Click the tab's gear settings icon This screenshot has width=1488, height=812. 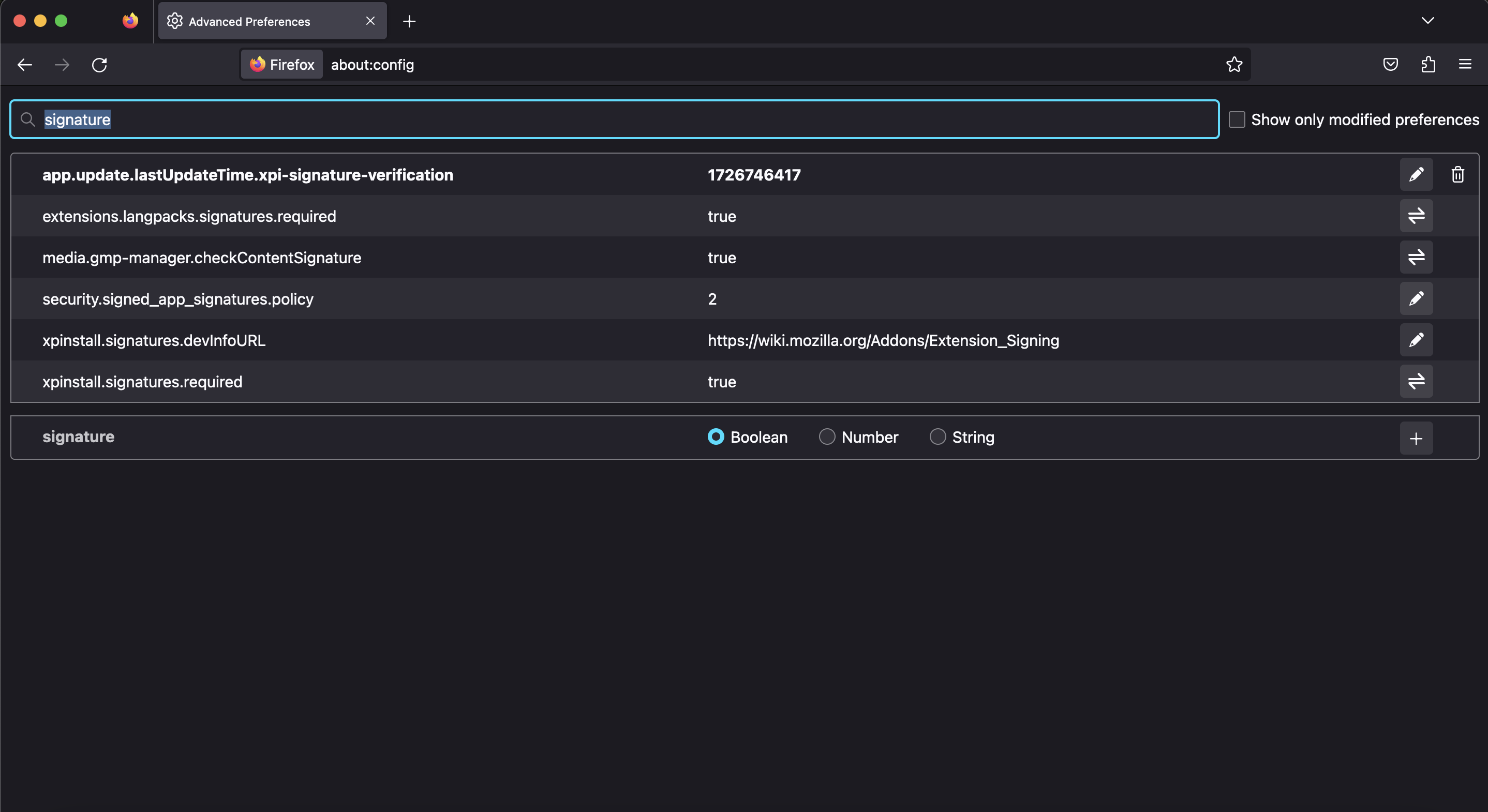[x=174, y=21]
